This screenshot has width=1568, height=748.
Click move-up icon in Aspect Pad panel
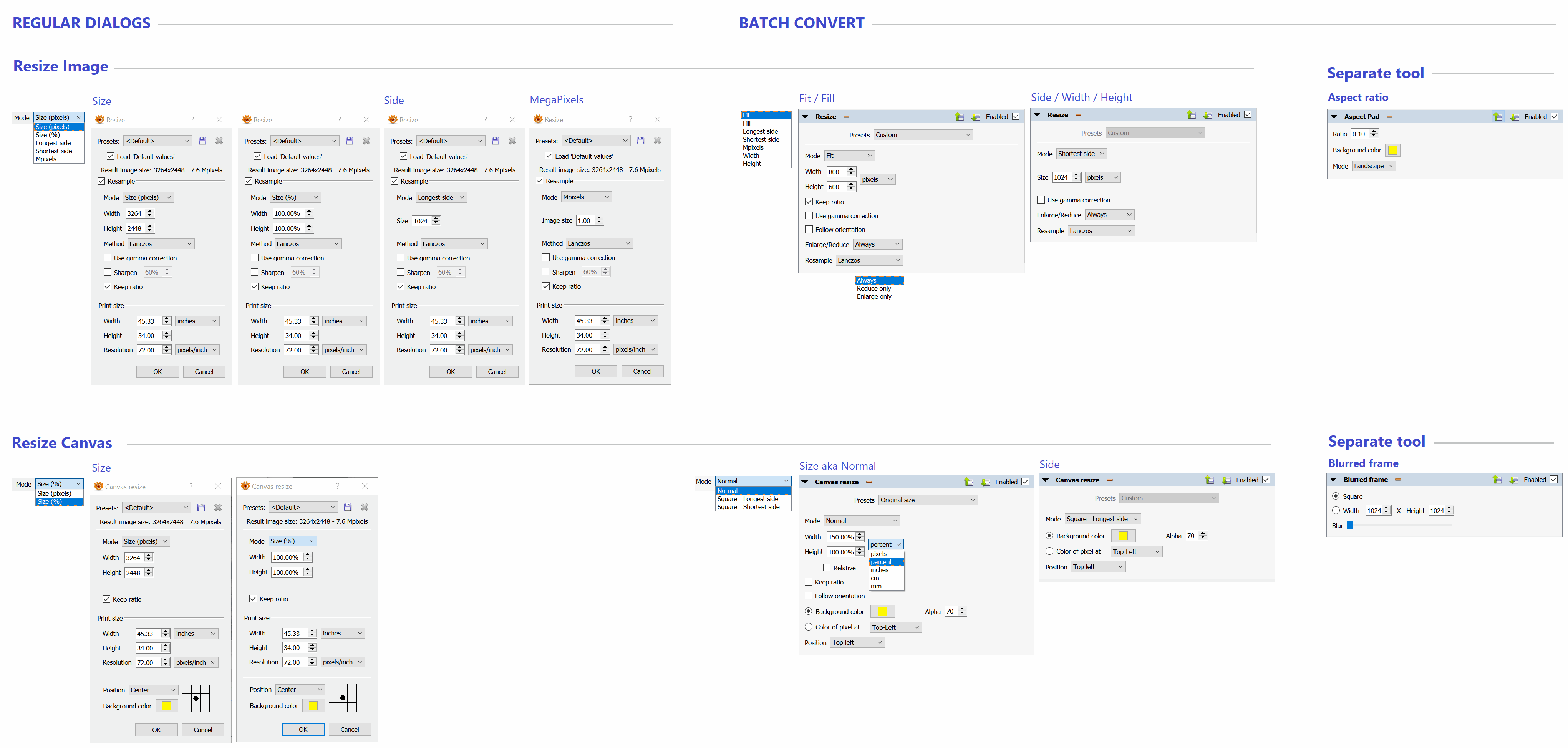click(x=1497, y=117)
